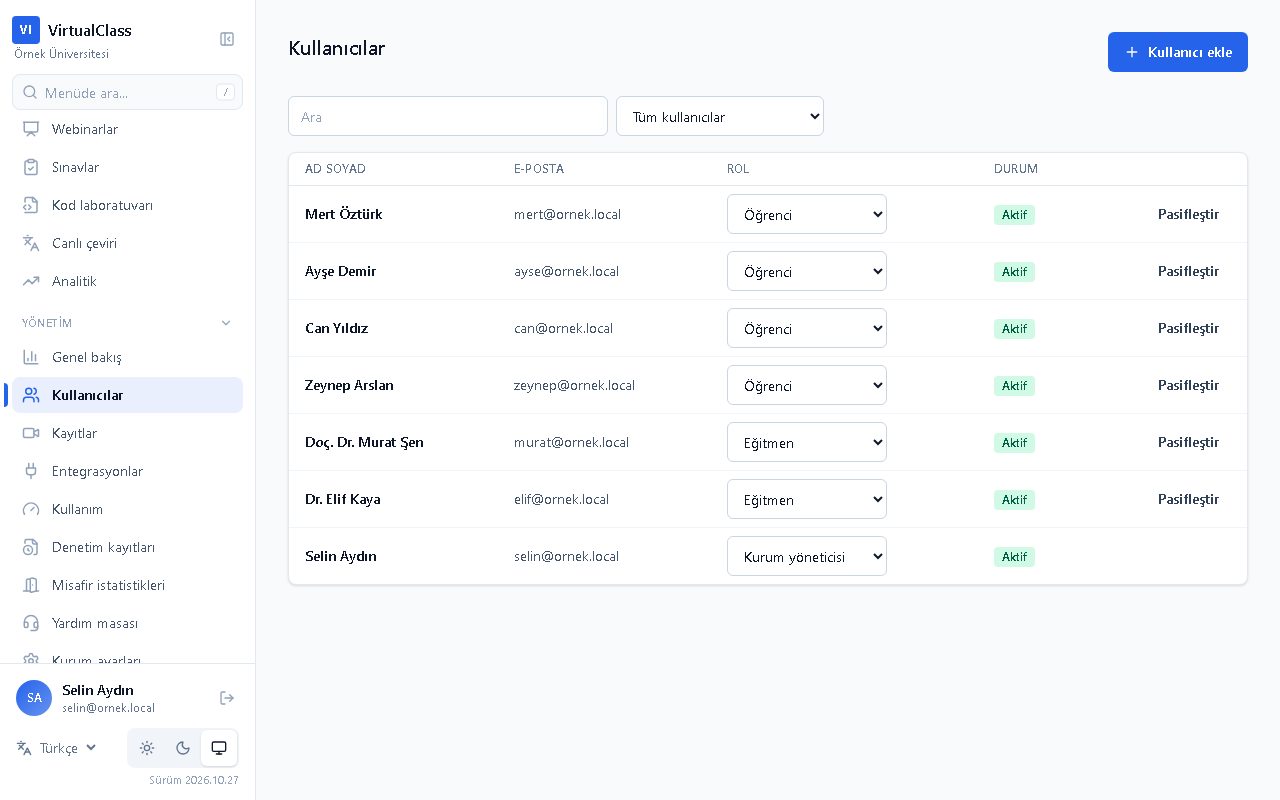
Task: Switch to light theme with sun icon
Action: tap(147, 748)
